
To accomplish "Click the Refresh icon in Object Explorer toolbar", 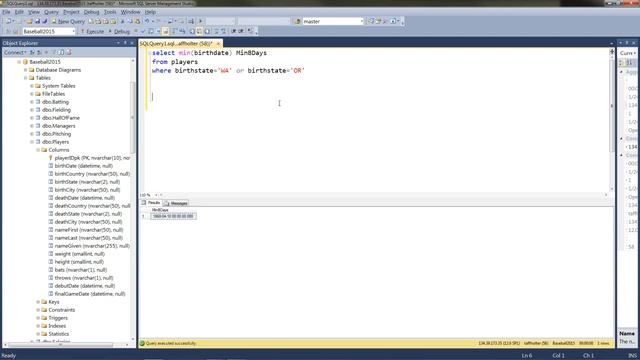I will point(62,52).
